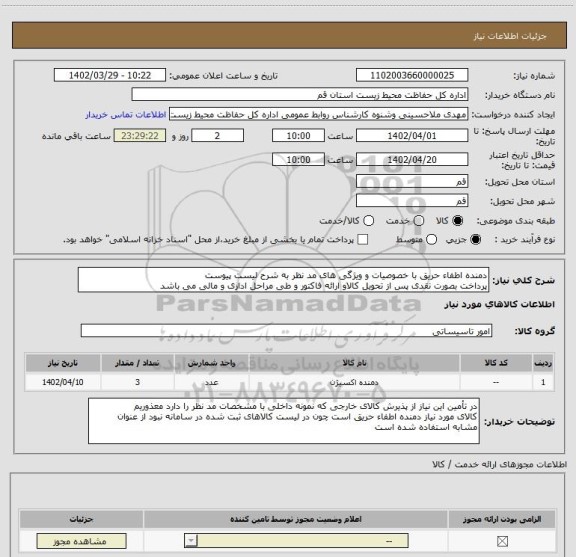576x557 pixels.
Task: Click the جزئیات اطلاعات نیاز header title
Action: pos(510,36)
